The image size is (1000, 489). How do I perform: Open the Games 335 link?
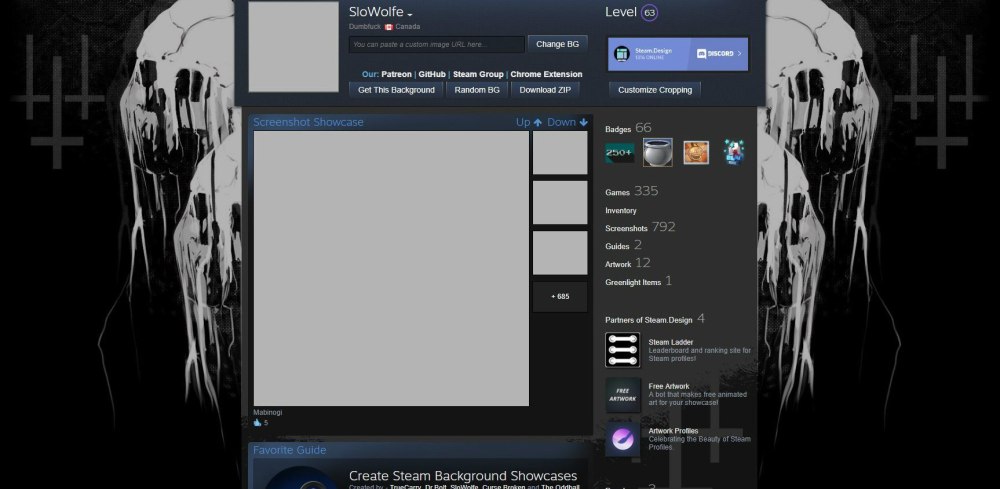631,191
